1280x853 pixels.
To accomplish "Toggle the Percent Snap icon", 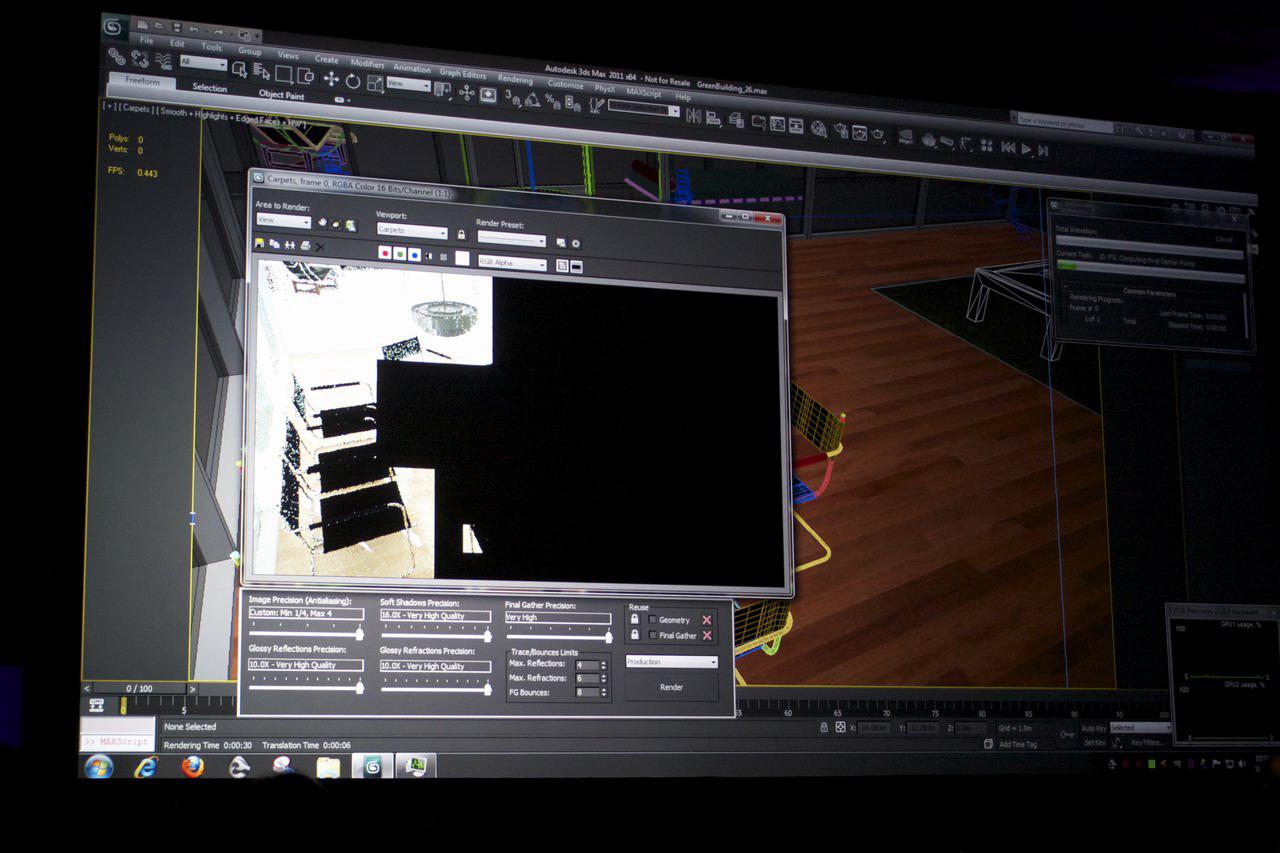I will point(551,102).
